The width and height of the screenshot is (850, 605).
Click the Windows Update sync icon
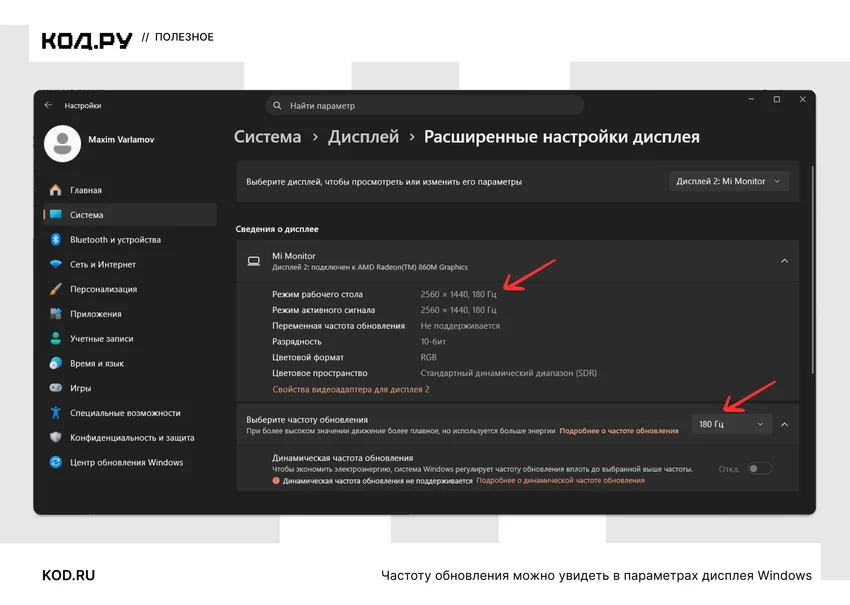[55, 462]
